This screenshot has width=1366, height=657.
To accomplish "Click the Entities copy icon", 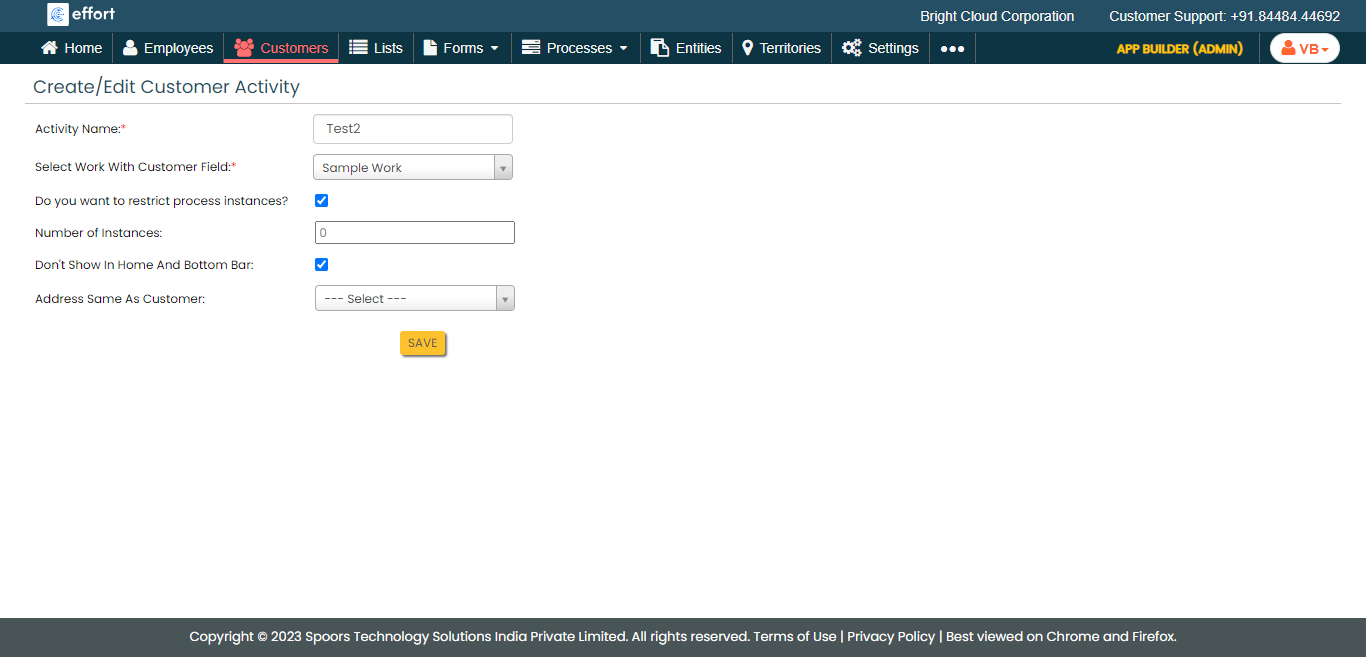I will [x=659, y=48].
